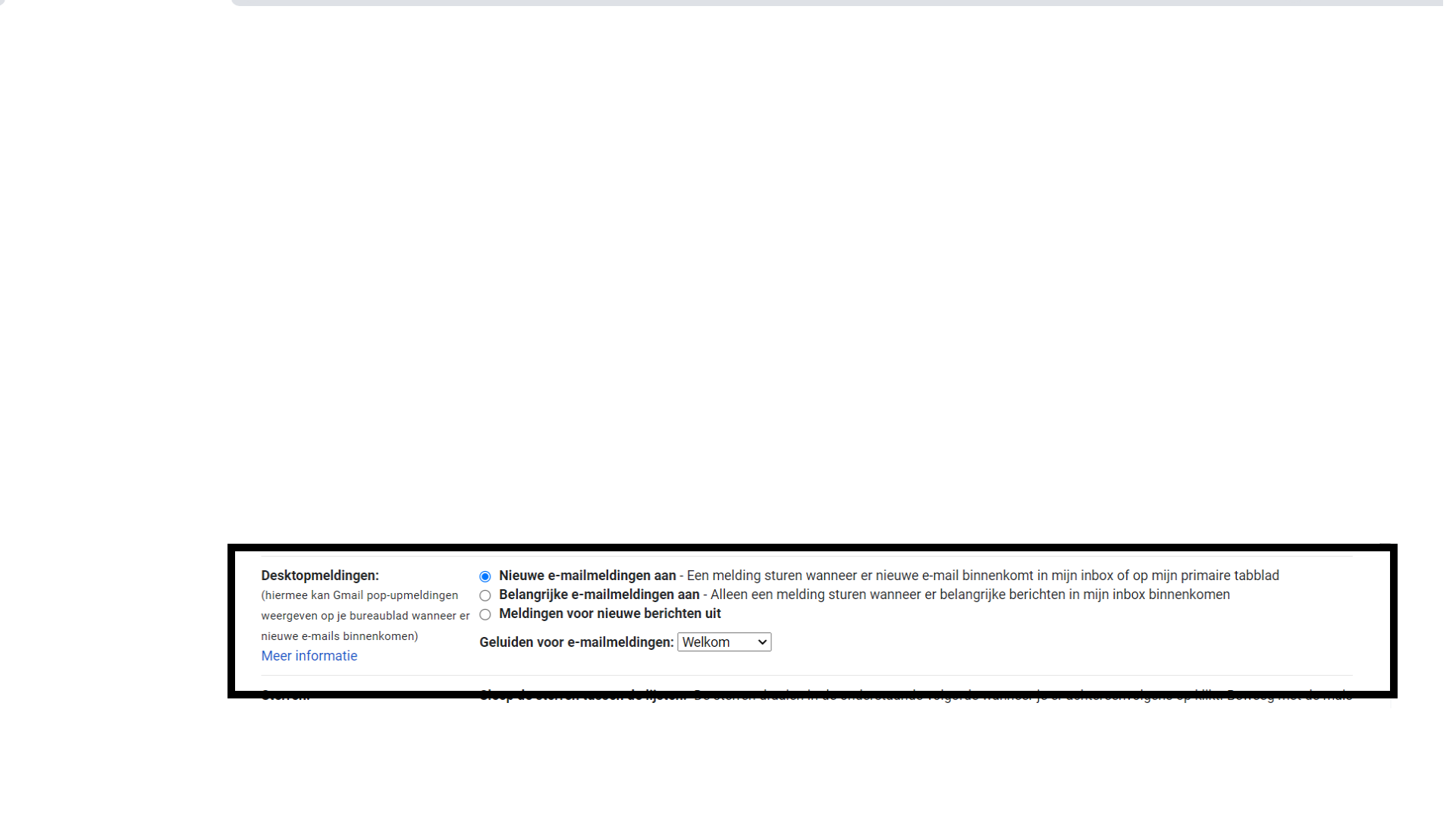Screen dimensions: 1456x819
Task: Click the bold 'Belangrijke e-mailmeldingen aan' label
Action: coord(599,595)
